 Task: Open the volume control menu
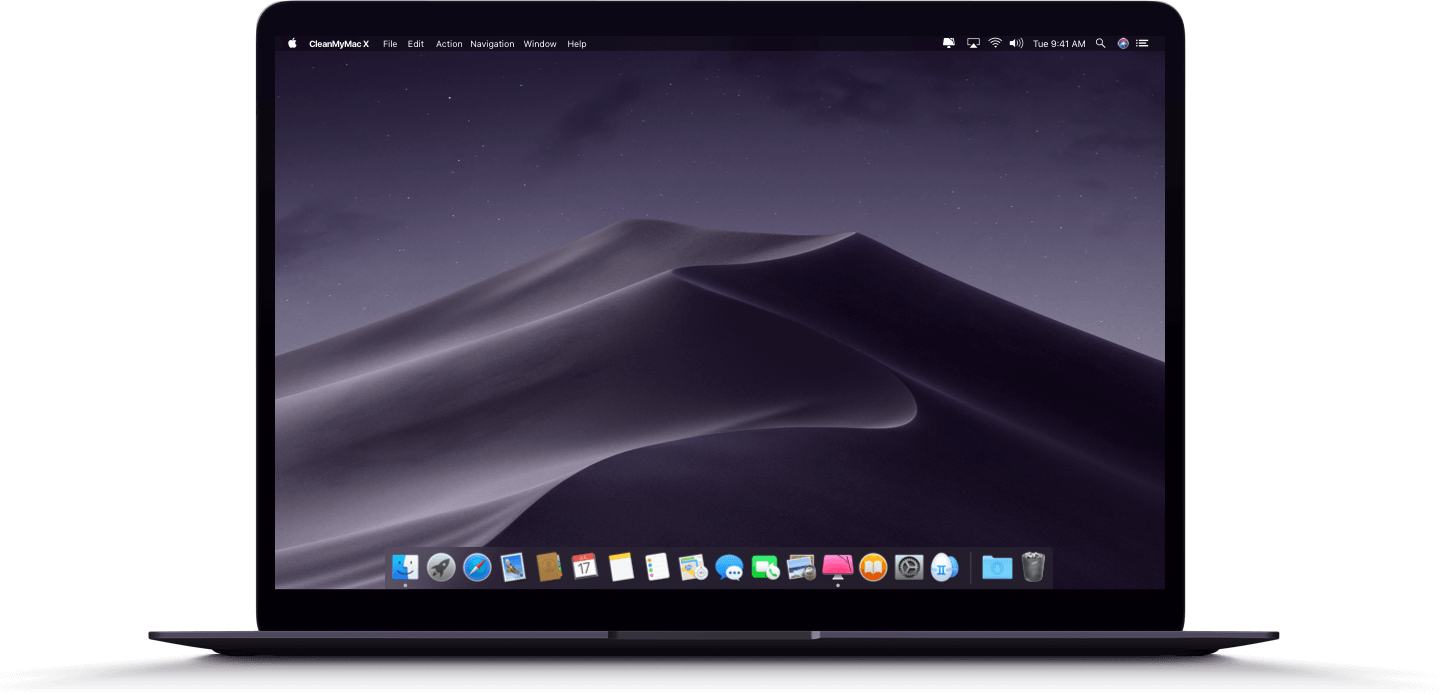click(x=1016, y=43)
